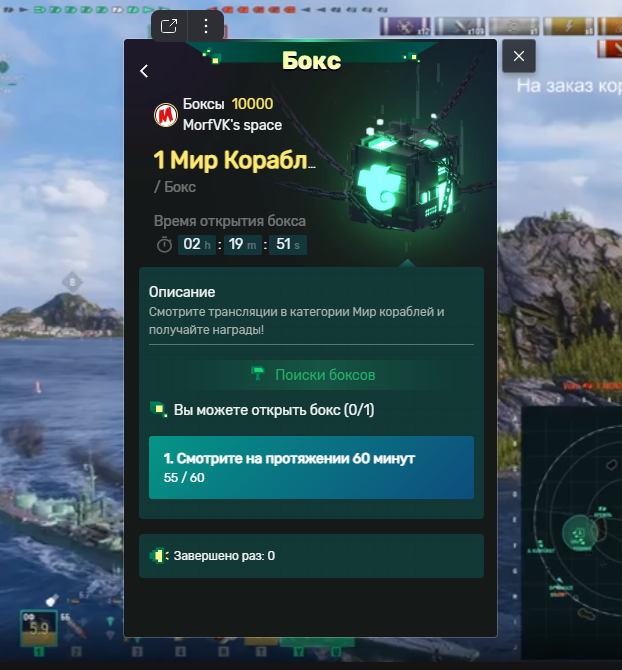
Task: Click the Описание section heading
Action: pos(182,292)
